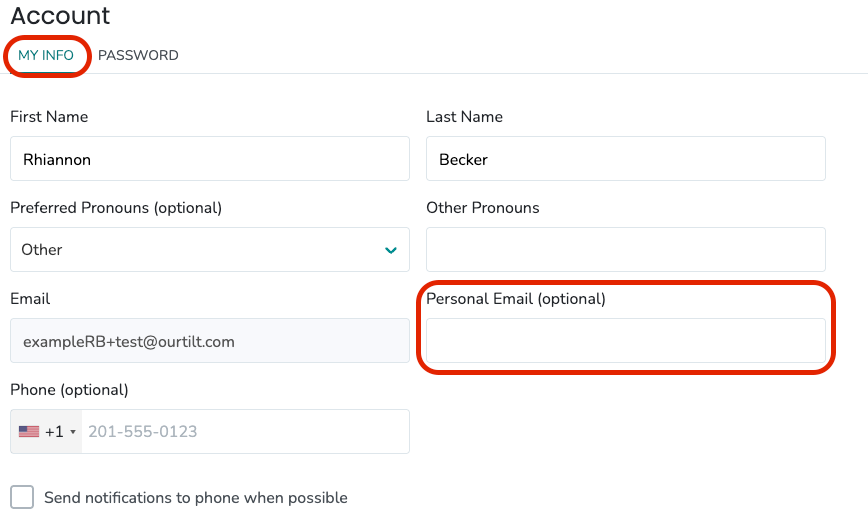Viewport: 868px width, 525px height.
Task: Click the Phone (optional) label
Action: pyautogui.click(x=69, y=390)
